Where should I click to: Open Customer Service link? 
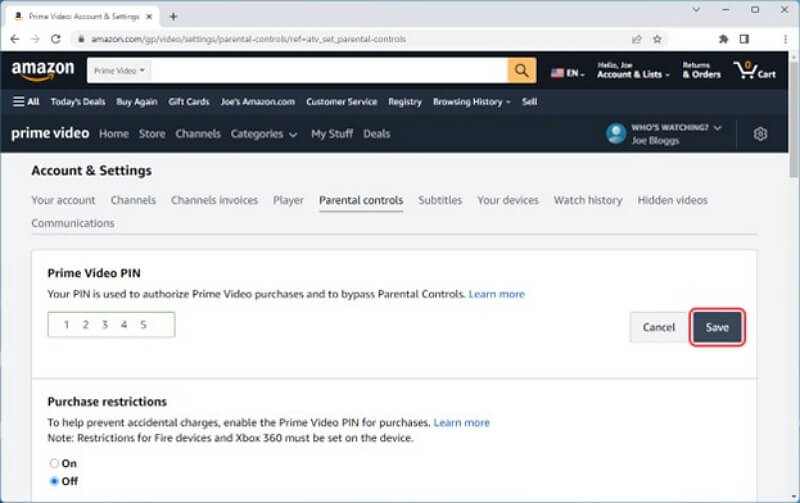(341, 102)
